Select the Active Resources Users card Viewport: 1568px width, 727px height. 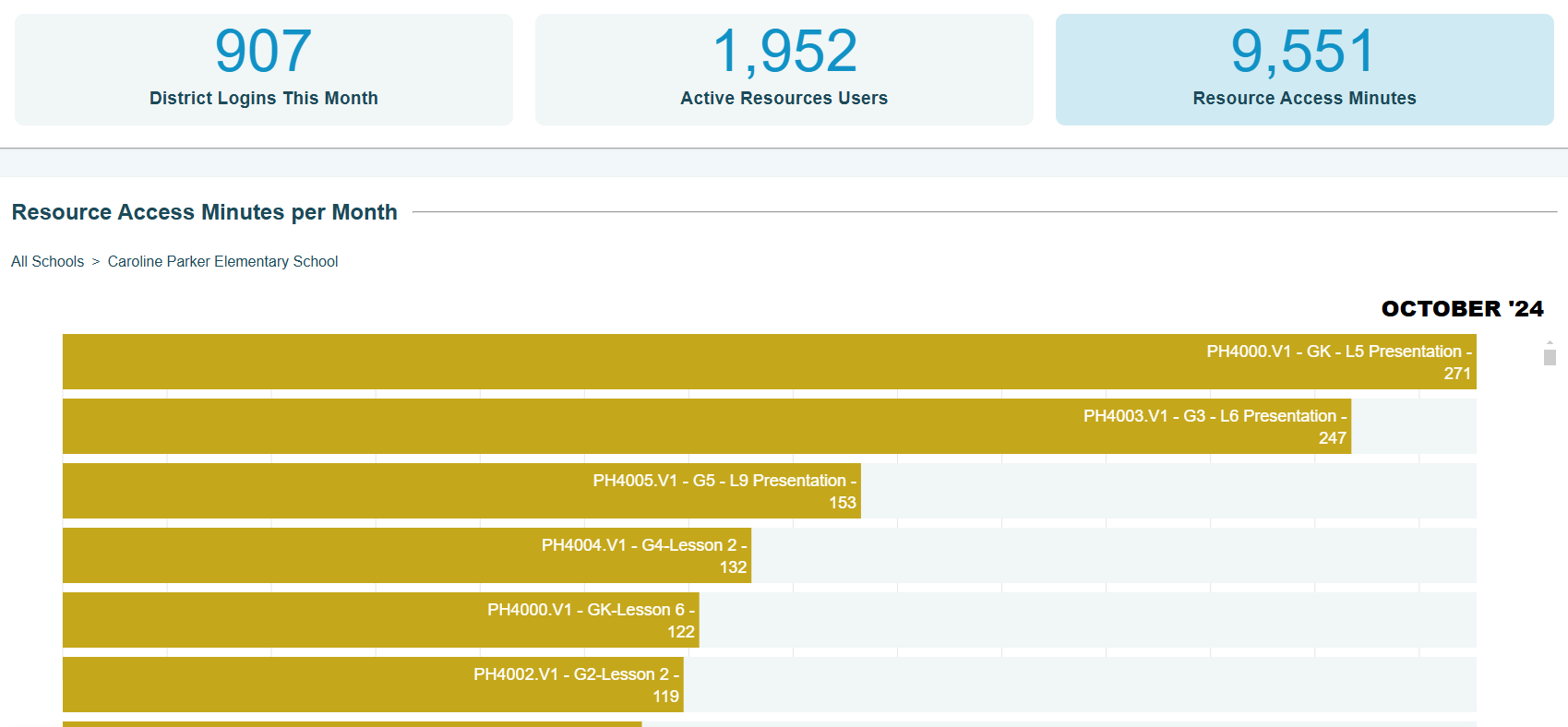(x=784, y=69)
